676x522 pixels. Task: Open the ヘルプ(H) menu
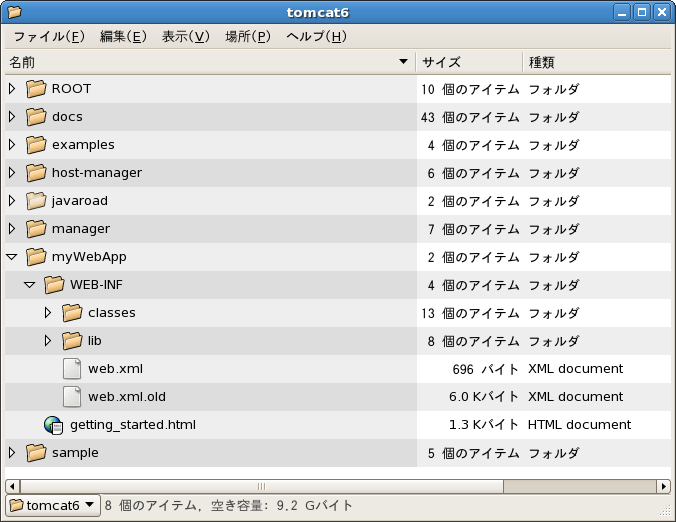coord(316,37)
